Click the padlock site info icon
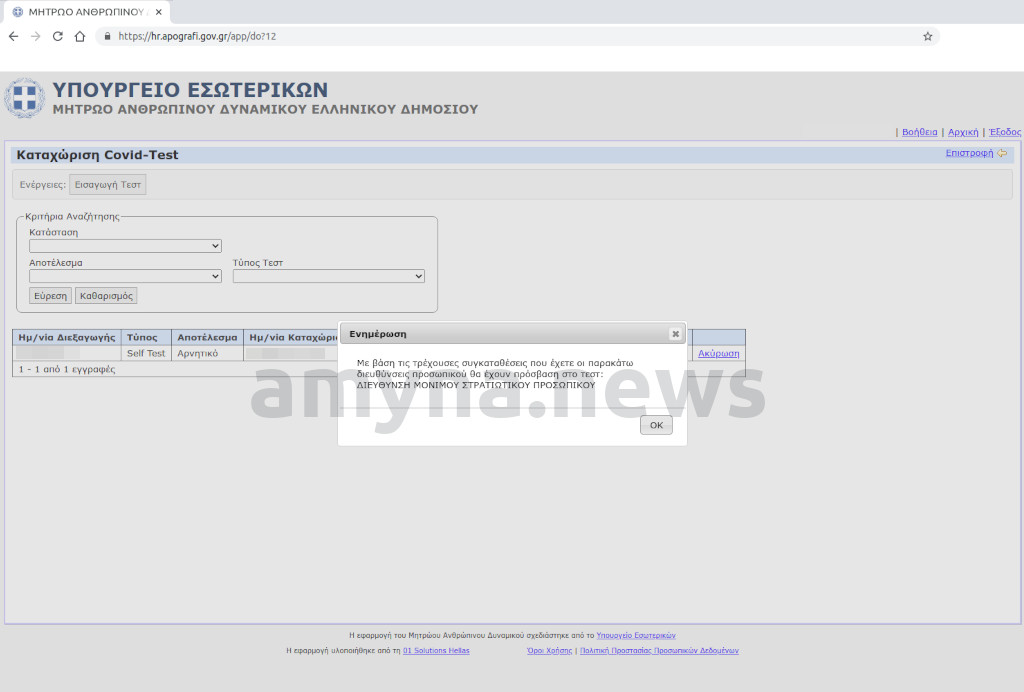The image size is (1024, 692). pos(107,37)
